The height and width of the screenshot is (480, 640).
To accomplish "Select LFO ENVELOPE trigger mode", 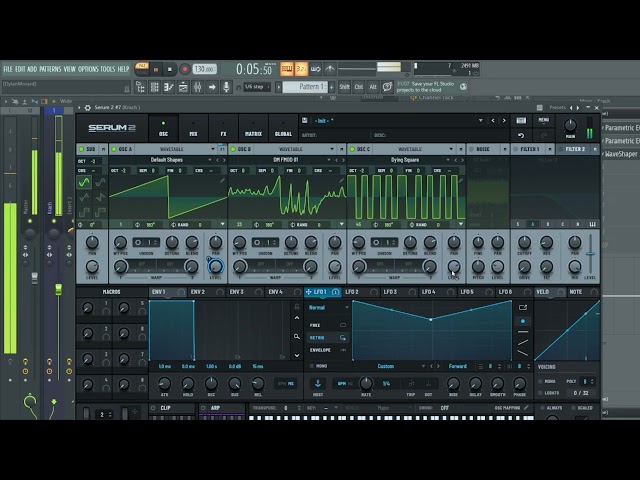I will [x=328, y=350].
